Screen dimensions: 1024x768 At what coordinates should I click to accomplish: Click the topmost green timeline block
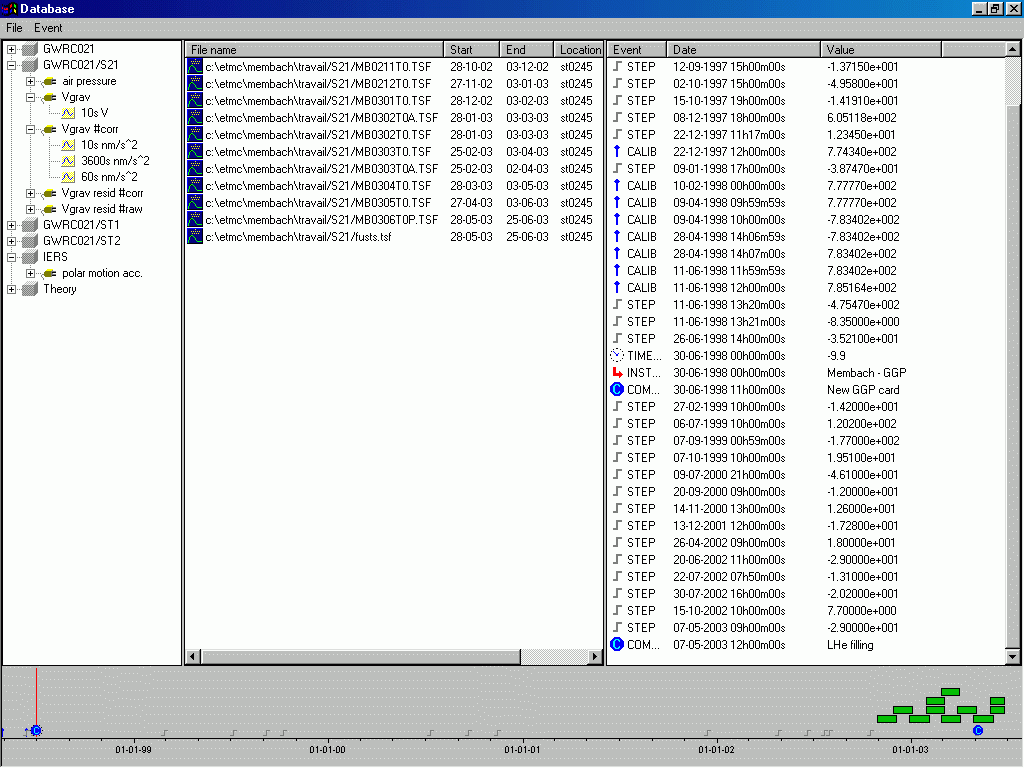[950, 691]
